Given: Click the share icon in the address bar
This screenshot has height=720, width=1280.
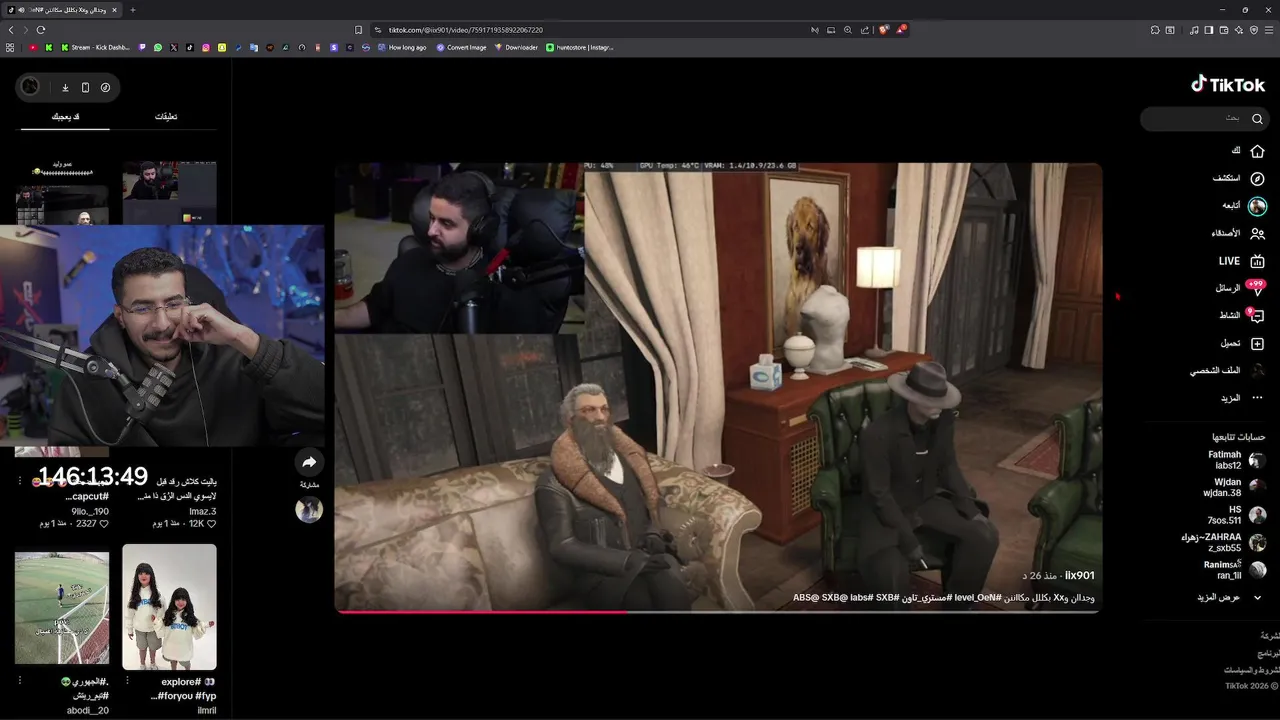Looking at the screenshot, I should (865, 30).
